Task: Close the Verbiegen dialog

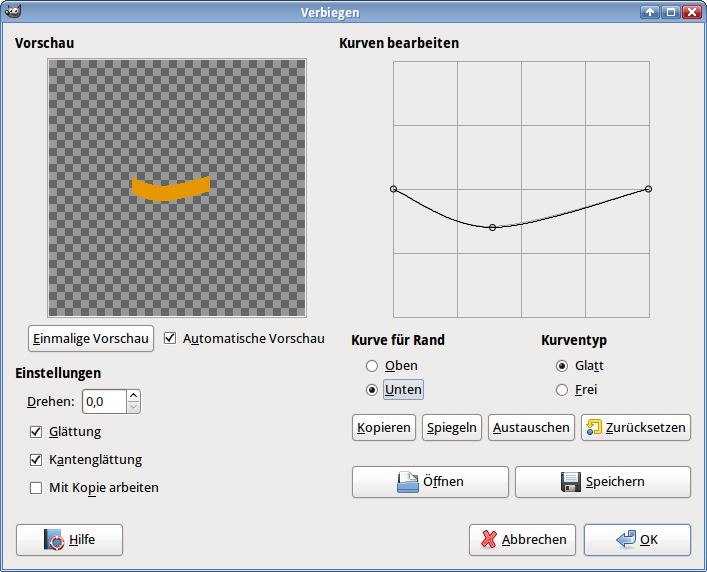Action: coord(692,12)
